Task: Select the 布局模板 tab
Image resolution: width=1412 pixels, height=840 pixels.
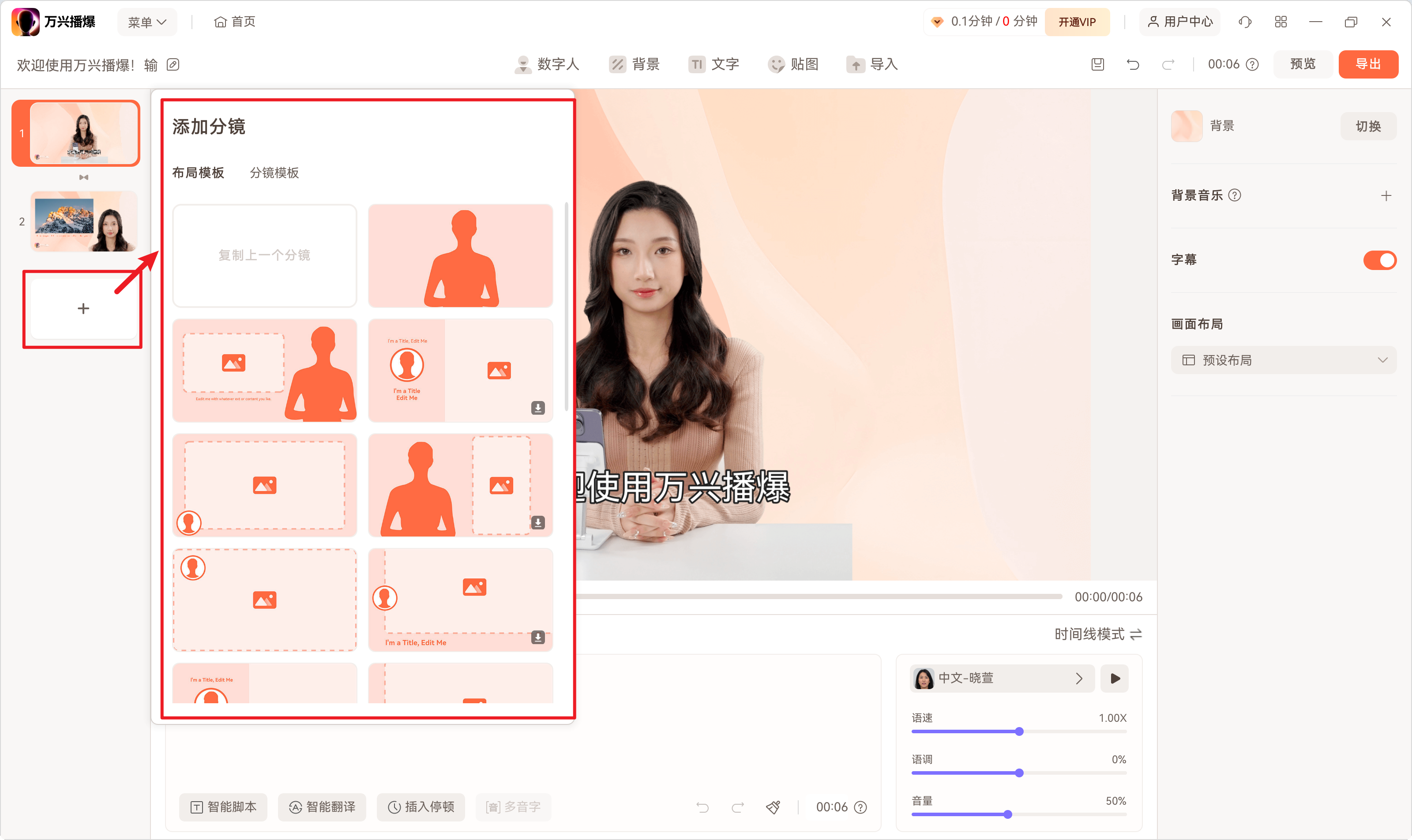Action: pyautogui.click(x=198, y=172)
